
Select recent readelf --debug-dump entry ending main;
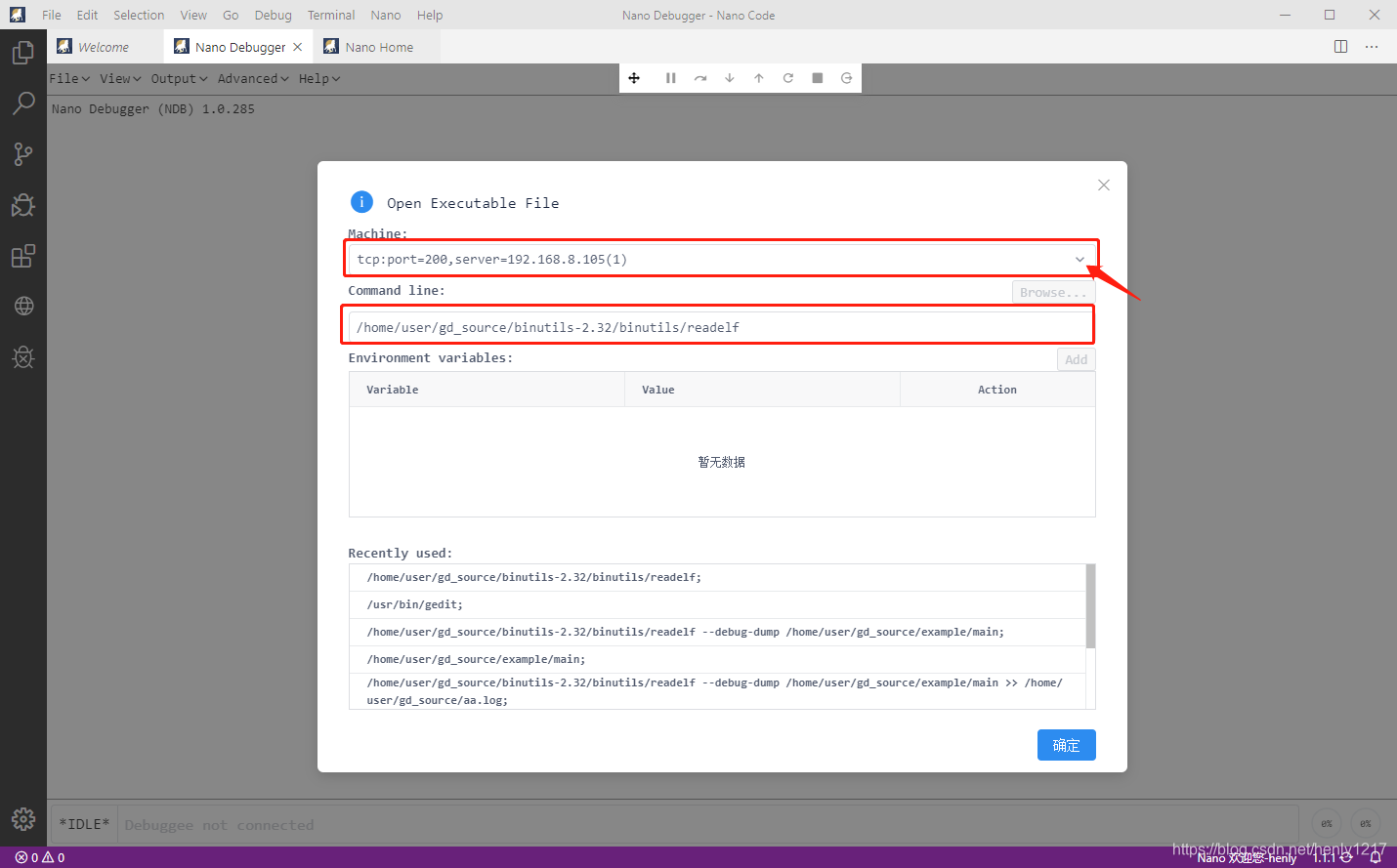tap(717, 632)
